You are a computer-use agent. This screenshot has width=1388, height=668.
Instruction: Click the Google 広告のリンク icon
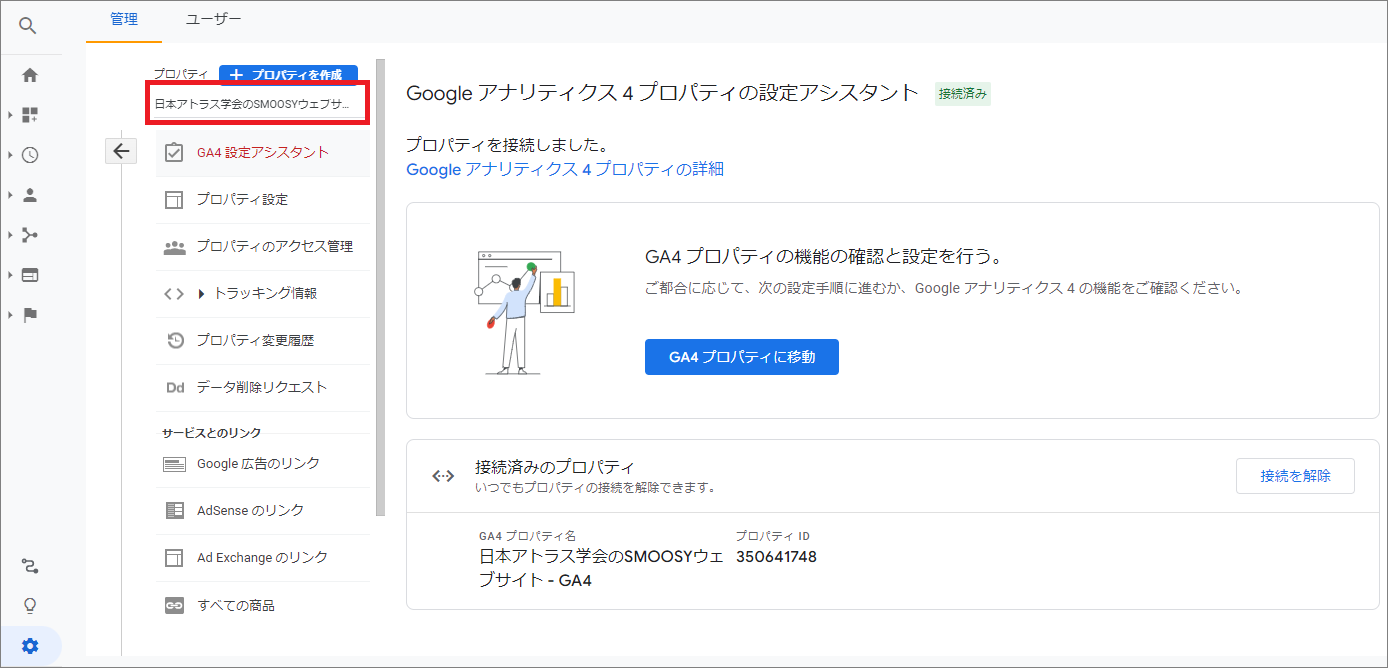174,464
